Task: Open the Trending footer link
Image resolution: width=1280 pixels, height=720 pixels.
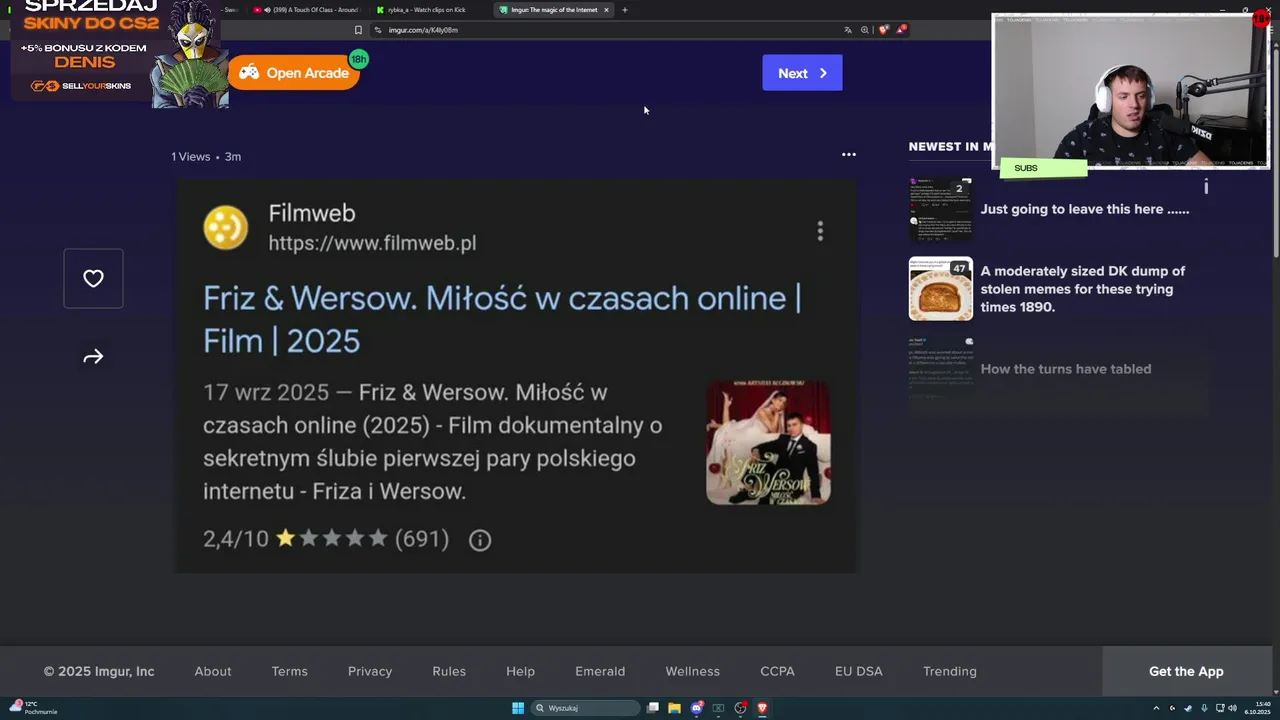Action: coord(950,672)
